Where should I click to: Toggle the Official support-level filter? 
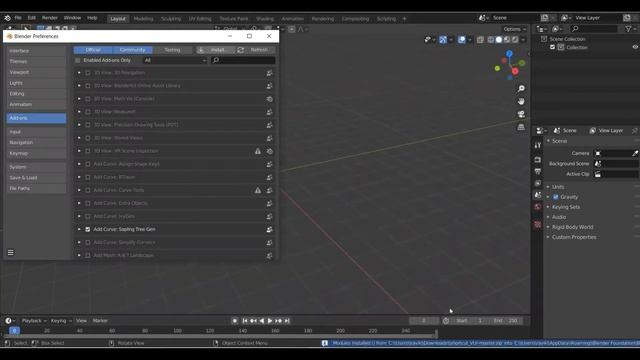click(93, 50)
